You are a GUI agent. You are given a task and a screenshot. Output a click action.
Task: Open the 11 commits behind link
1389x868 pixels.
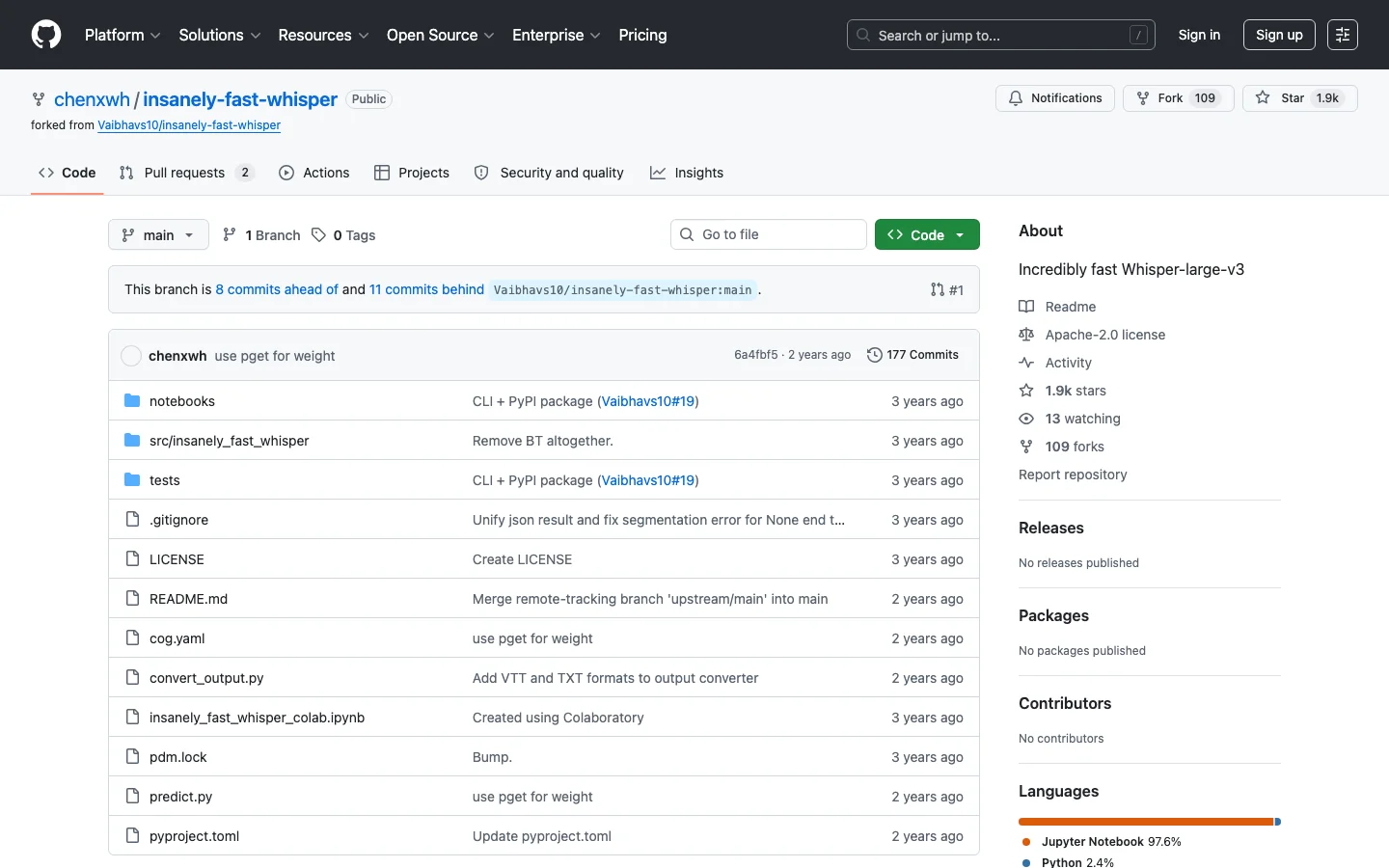[x=426, y=289]
